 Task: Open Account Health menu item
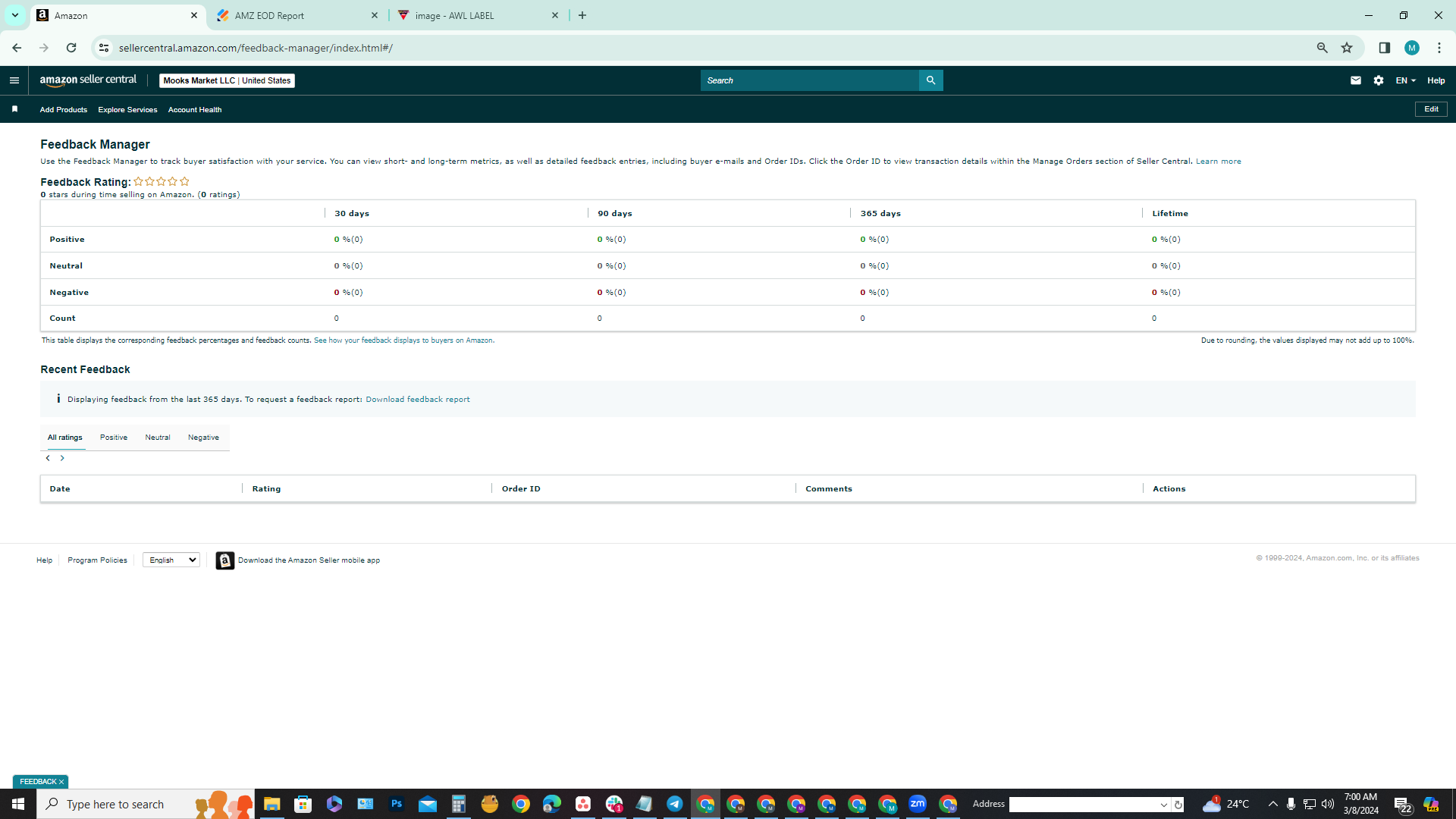click(195, 110)
